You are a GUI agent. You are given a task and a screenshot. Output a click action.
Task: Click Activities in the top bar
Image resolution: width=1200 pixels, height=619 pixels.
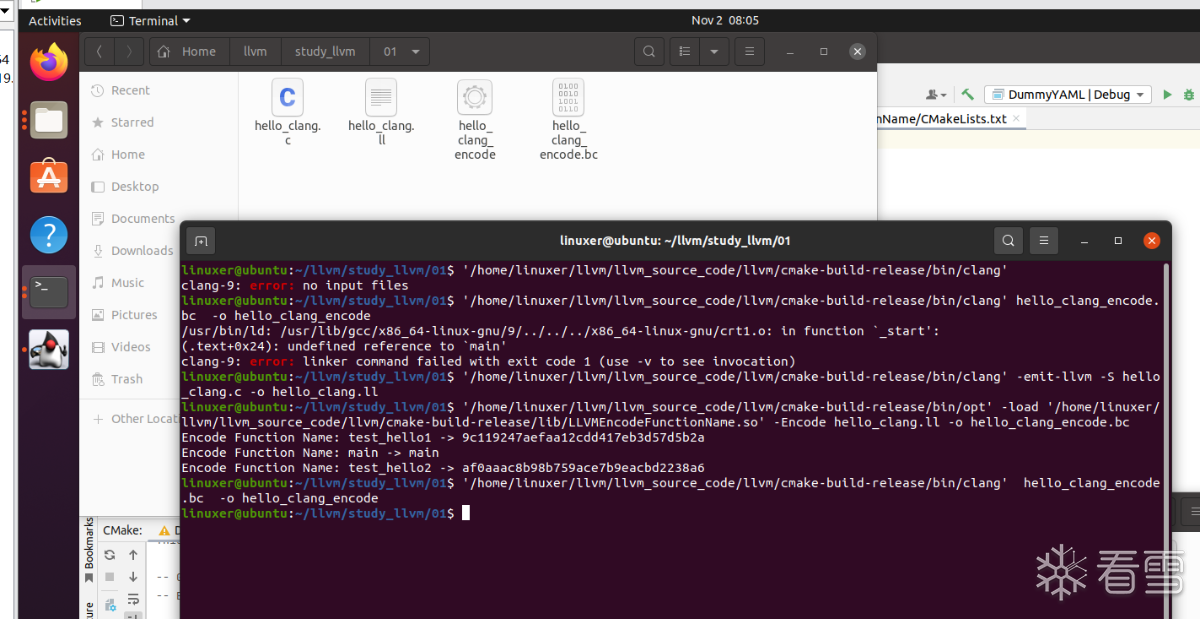coord(55,20)
